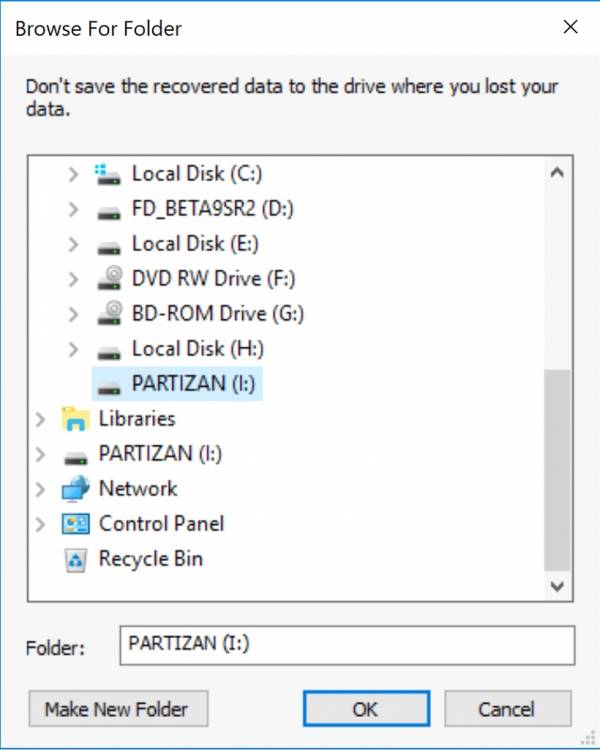Select the highlighted PARTIZAN (I:) drive
The height and width of the screenshot is (750, 600).
coord(186,384)
